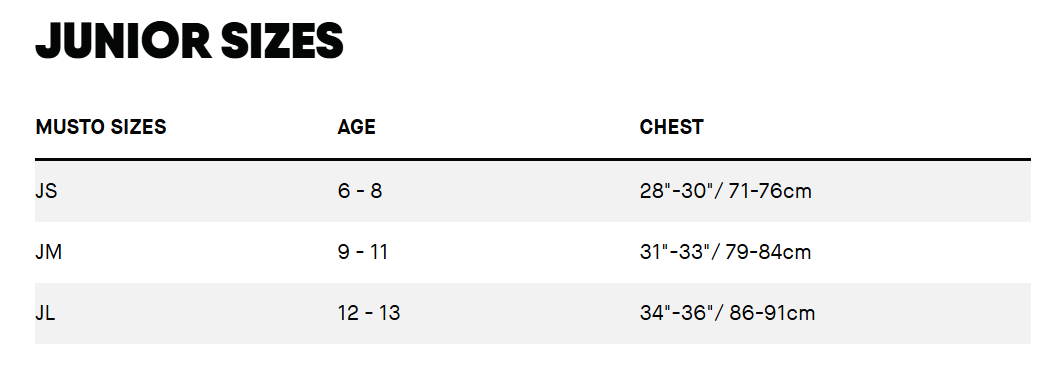Screen dimensions: 1060x376
Task: Click the AGE column header
Action: tap(356, 127)
